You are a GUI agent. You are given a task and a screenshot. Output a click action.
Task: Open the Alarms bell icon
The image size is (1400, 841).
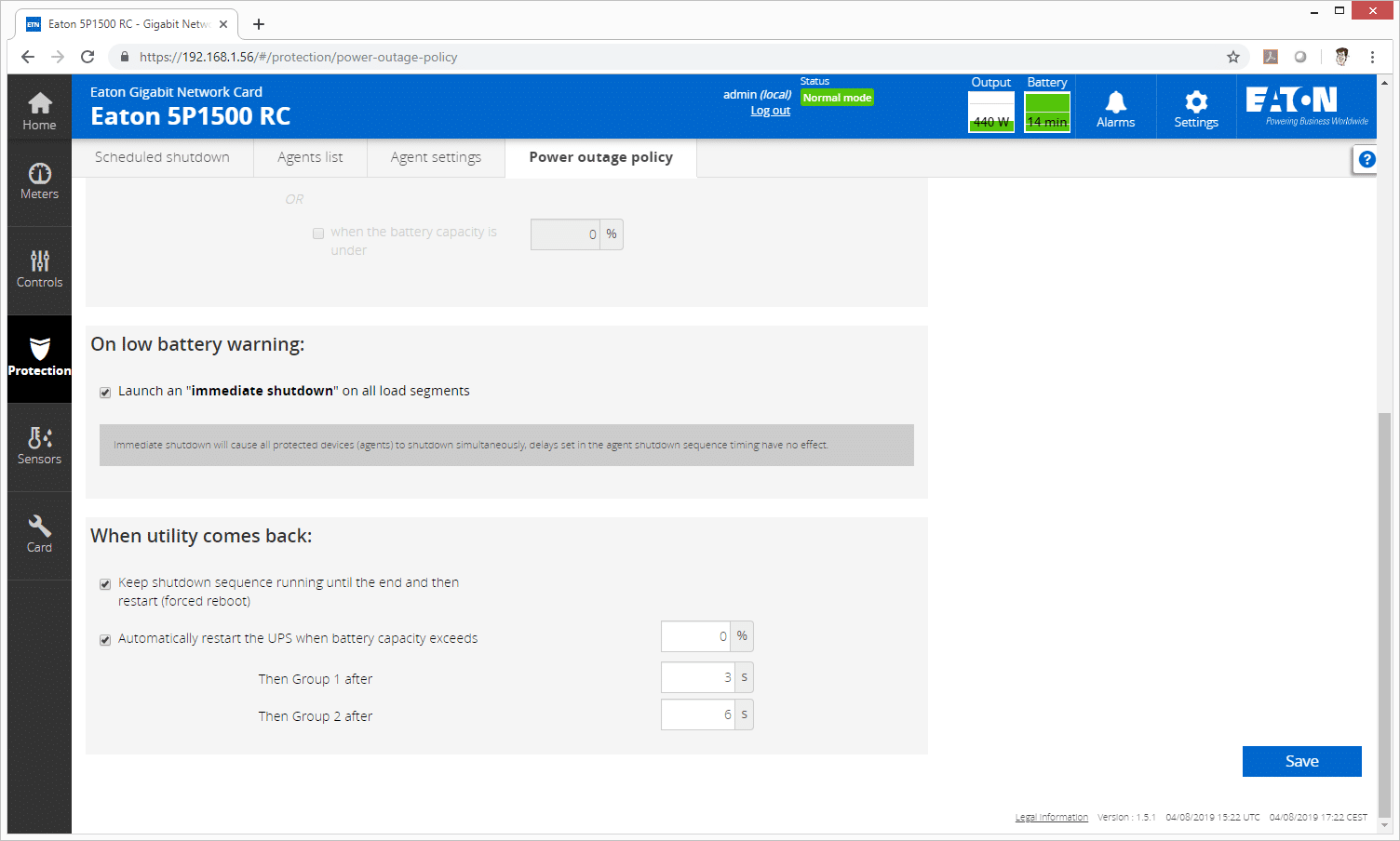click(x=1115, y=108)
